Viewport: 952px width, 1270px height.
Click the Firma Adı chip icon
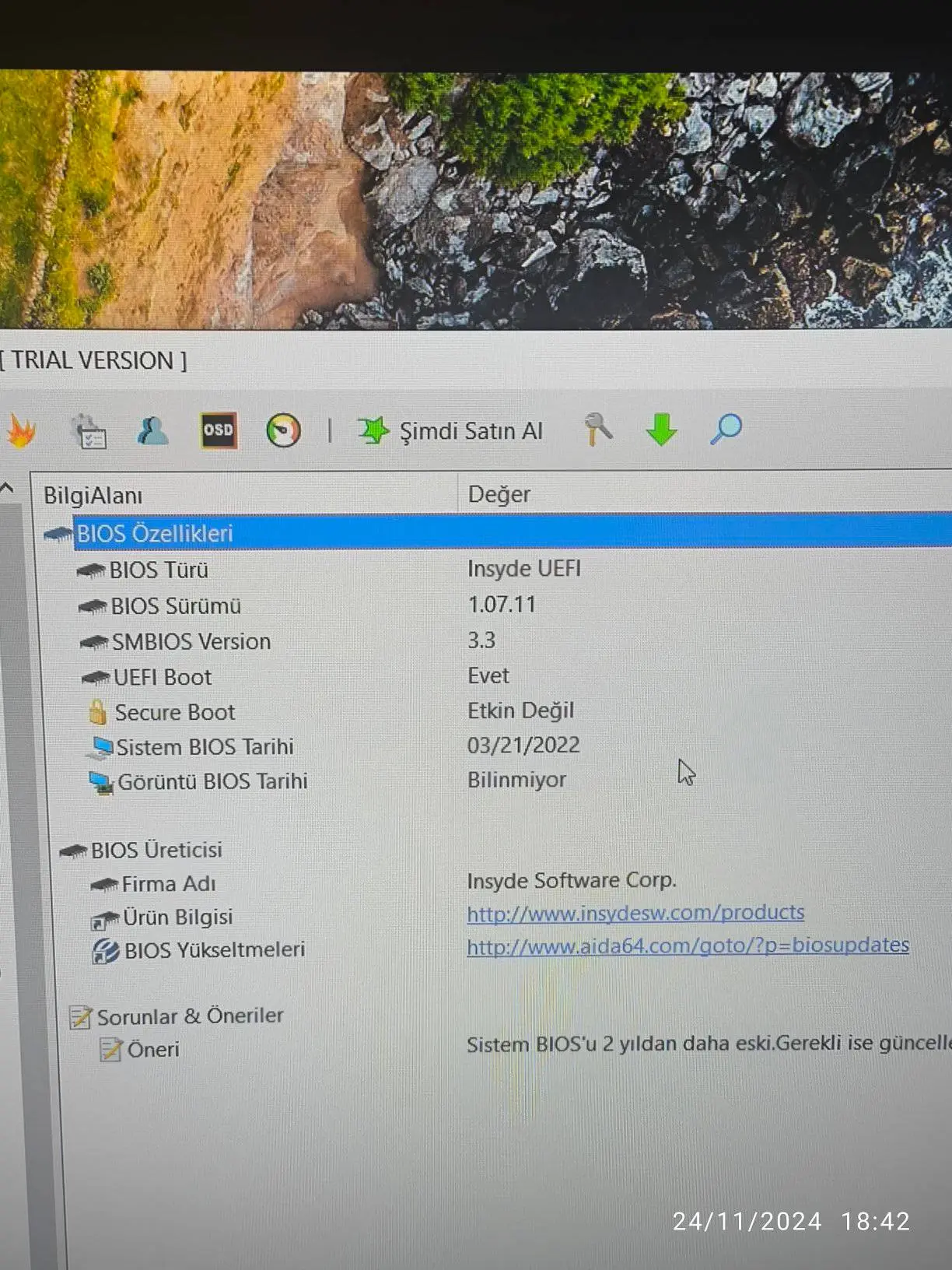[x=103, y=885]
